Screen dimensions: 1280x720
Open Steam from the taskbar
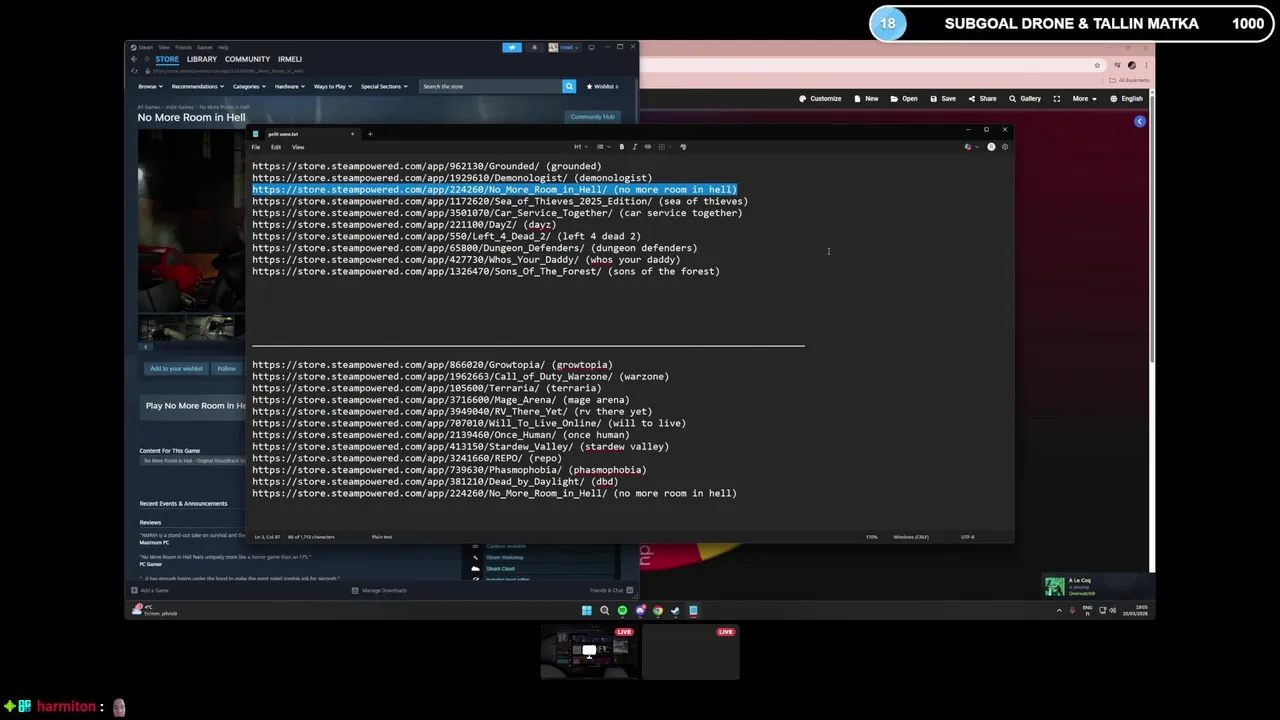pyautogui.click(x=675, y=610)
